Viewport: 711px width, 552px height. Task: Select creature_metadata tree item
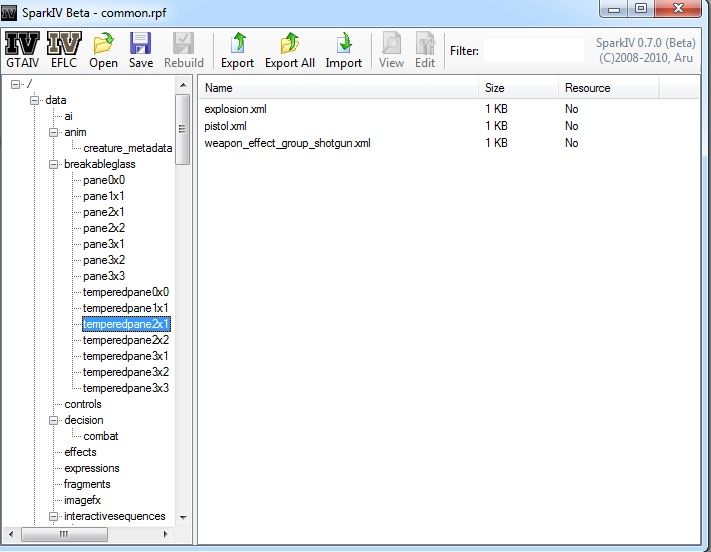[x=127, y=148]
